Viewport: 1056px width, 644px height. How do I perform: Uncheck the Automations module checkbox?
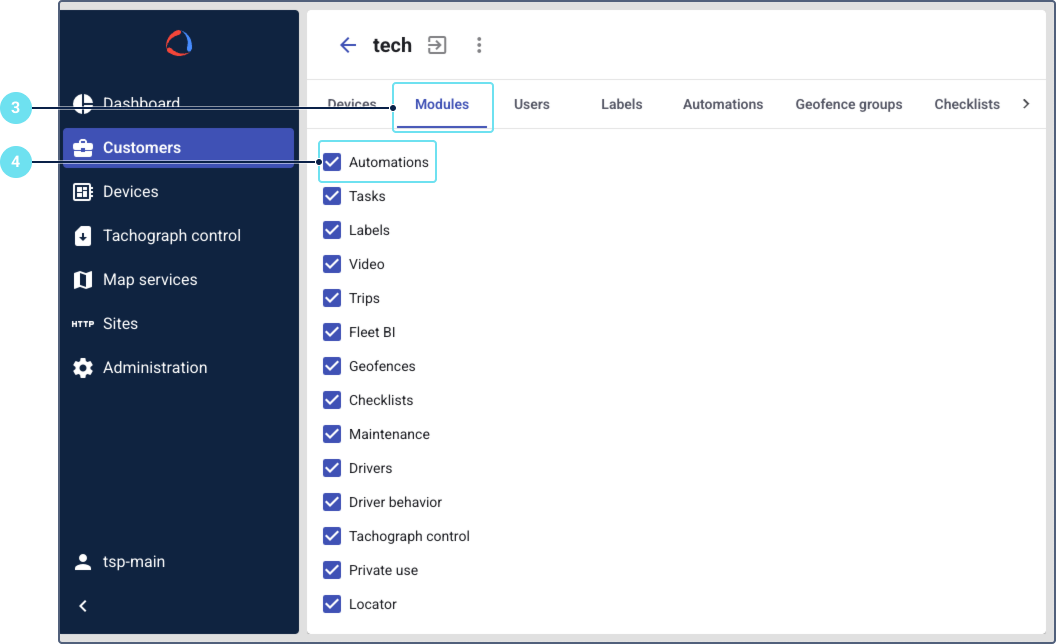coord(332,162)
